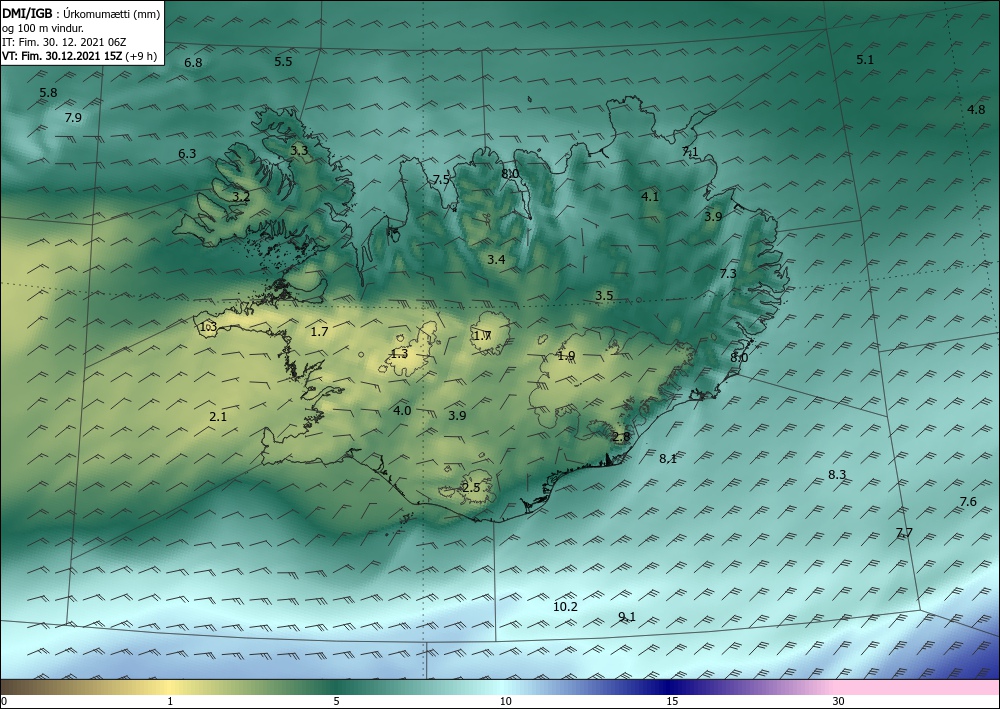Click the color scale label 1
The height and width of the screenshot is (709, 1000).
tap(170, 702)
